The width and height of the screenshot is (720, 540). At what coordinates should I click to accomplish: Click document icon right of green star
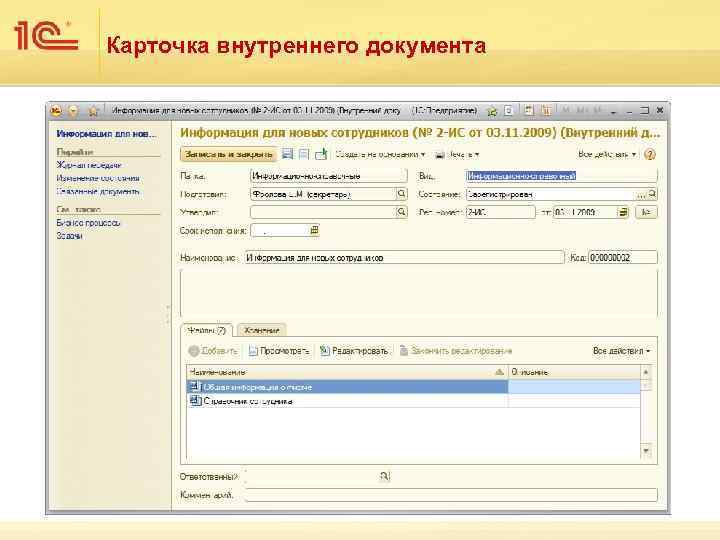click(509, 111)
